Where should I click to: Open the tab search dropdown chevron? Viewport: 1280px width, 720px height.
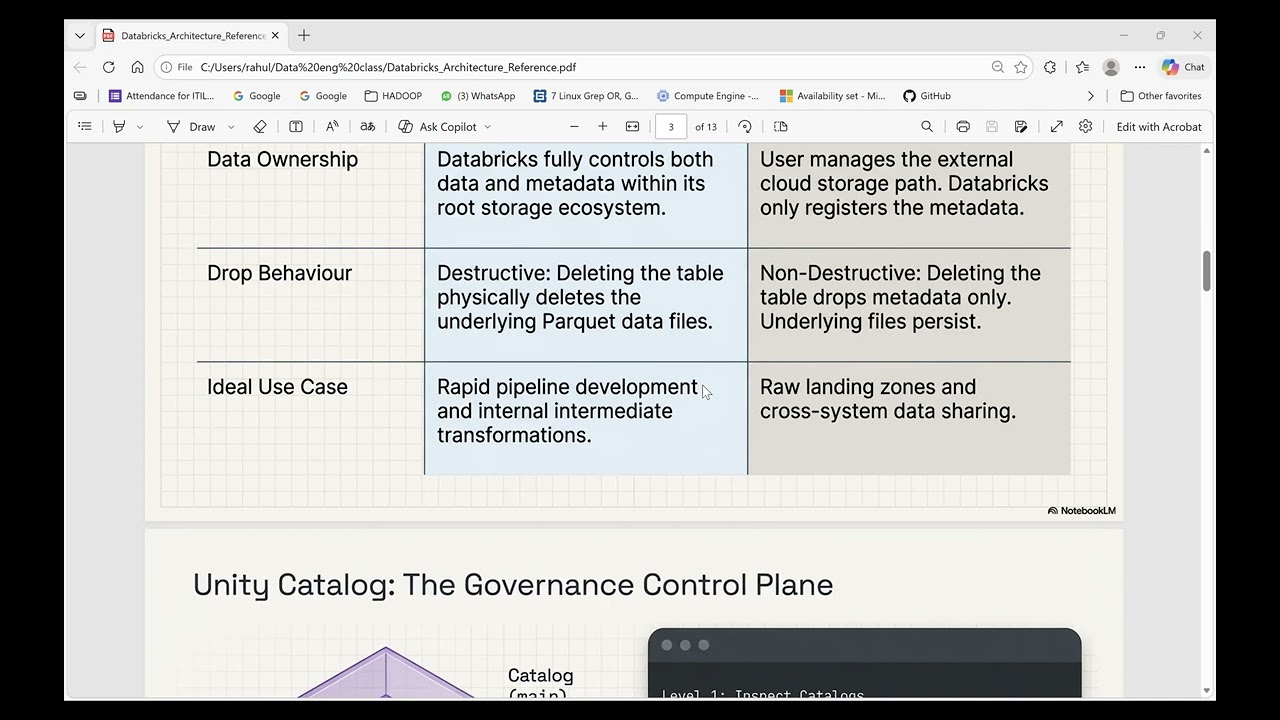80,36
